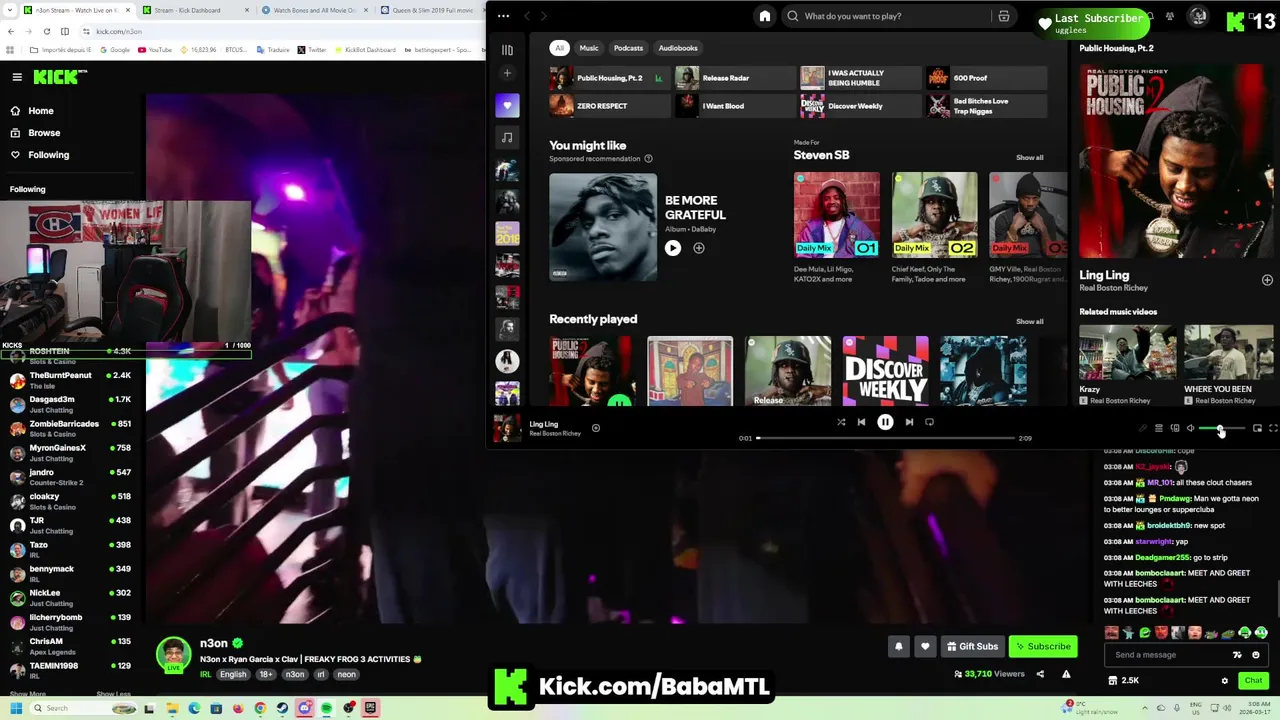Seek along the Spotify song progress bar

(x=886, y=438)
